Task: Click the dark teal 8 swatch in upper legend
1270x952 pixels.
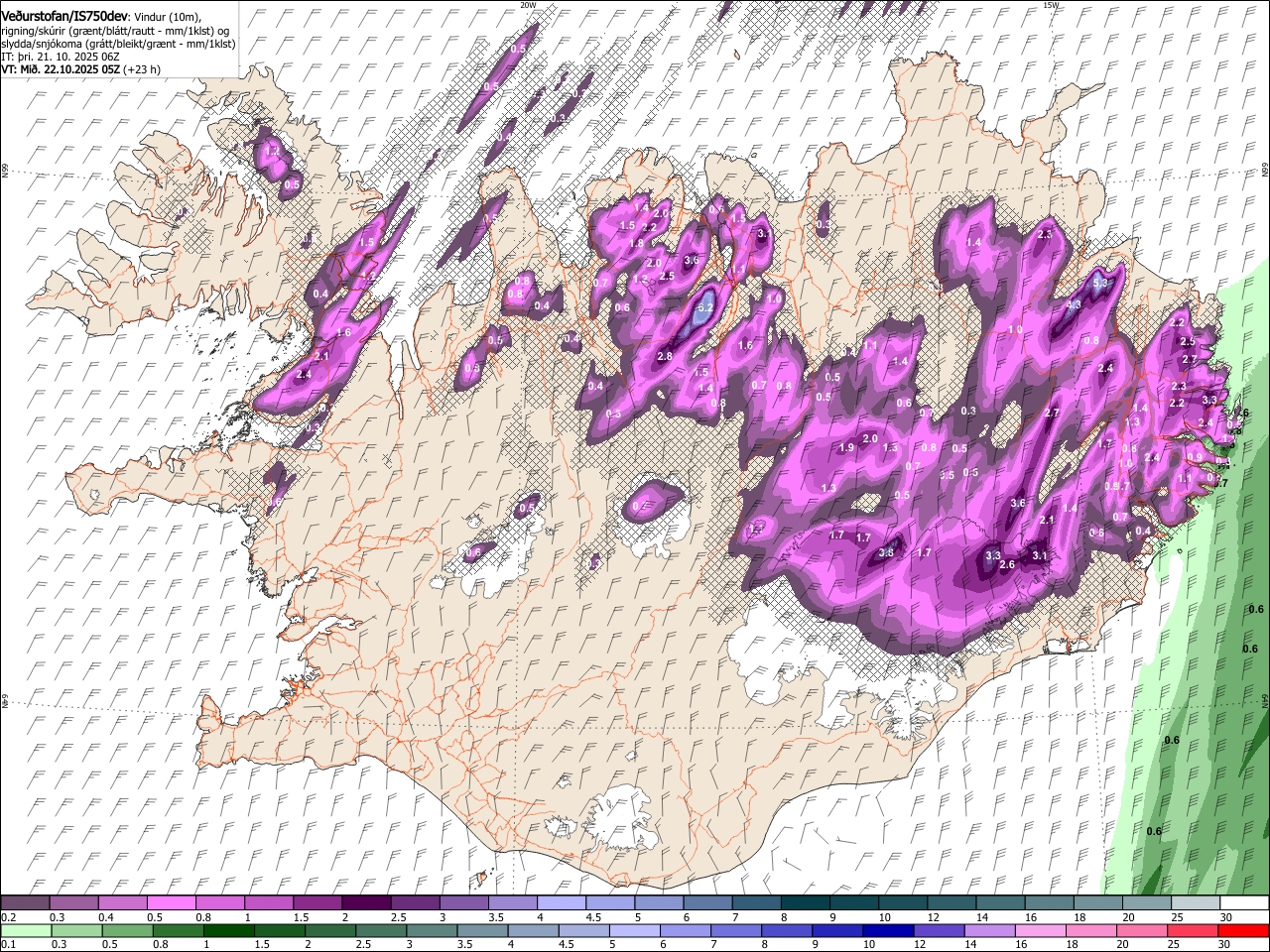Action: pos(805,903)
